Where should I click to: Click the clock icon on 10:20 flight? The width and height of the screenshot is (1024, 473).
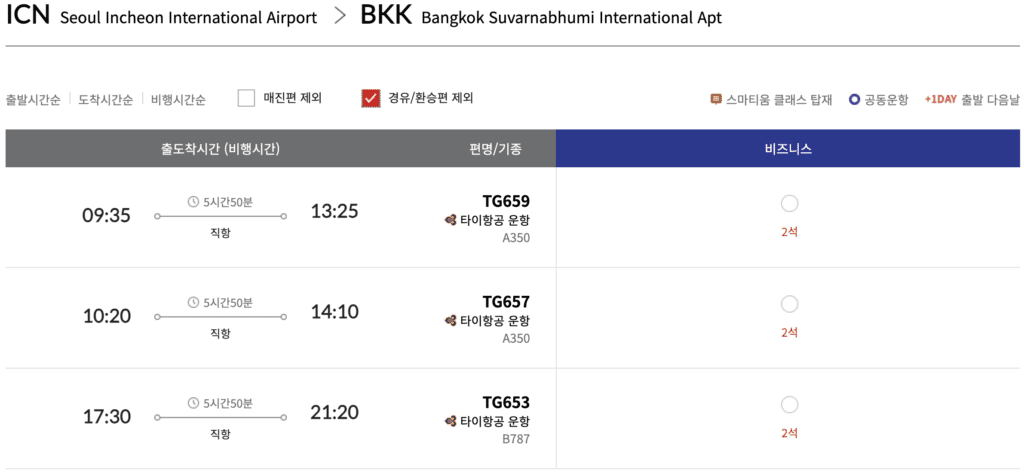pyautogui.click(x=193, y=302)
